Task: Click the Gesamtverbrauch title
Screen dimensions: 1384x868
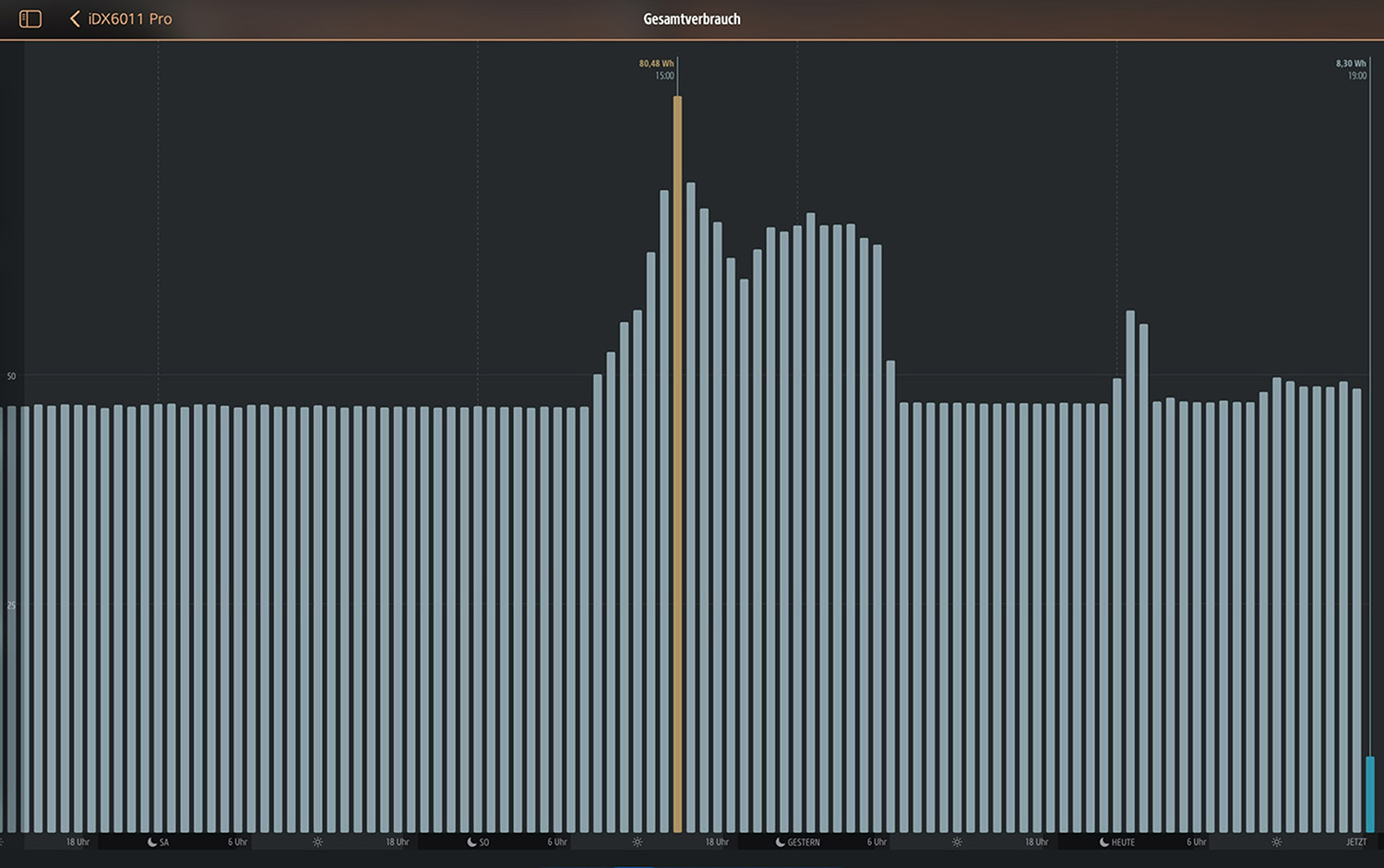Action: click(692, 18)
